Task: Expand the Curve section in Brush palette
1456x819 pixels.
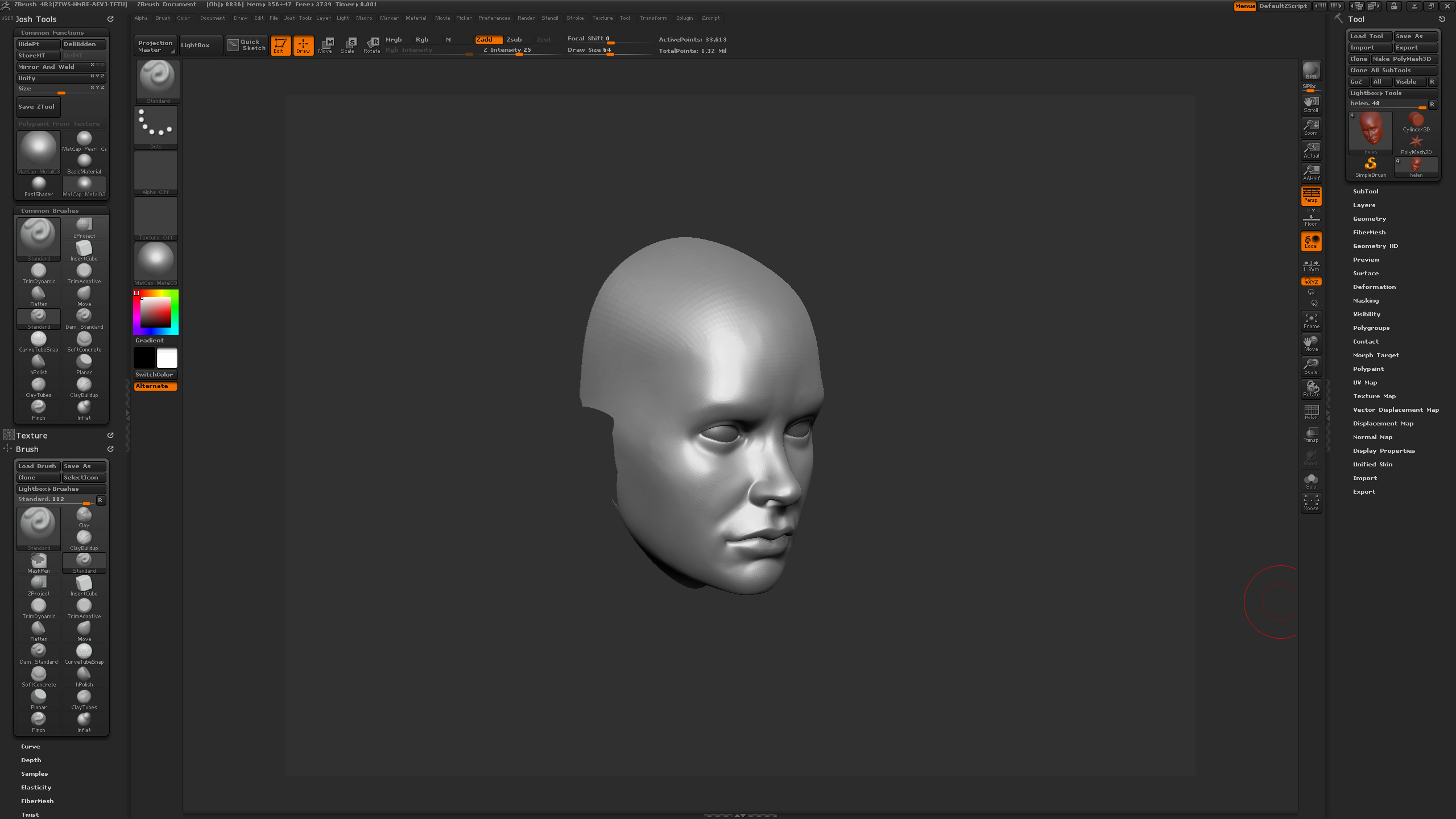Action: pyautogui.click(x=31, y=746)
